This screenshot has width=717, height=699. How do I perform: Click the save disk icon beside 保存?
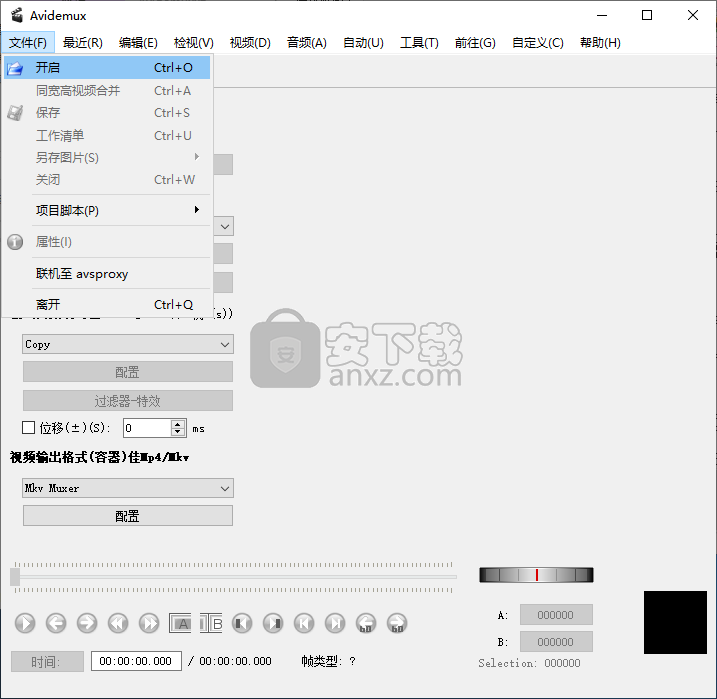point(15,112)
